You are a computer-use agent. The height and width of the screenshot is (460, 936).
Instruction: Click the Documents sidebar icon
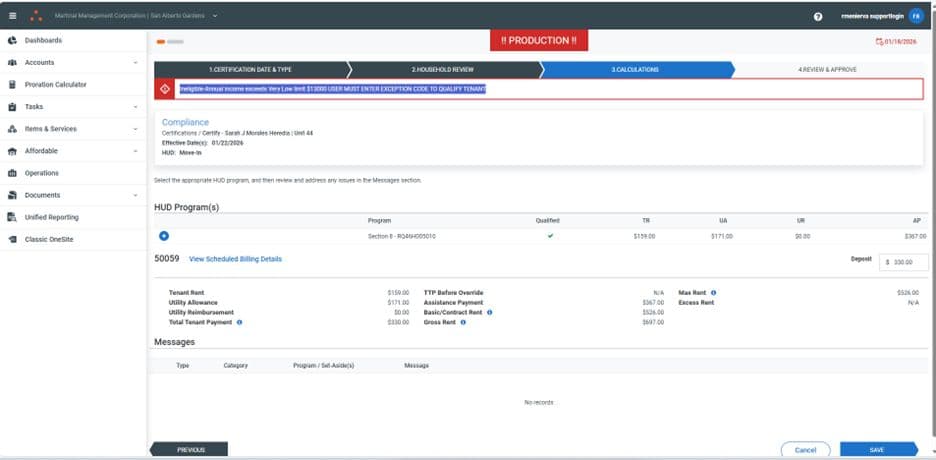pyautogui.click(x=12, y=195)
